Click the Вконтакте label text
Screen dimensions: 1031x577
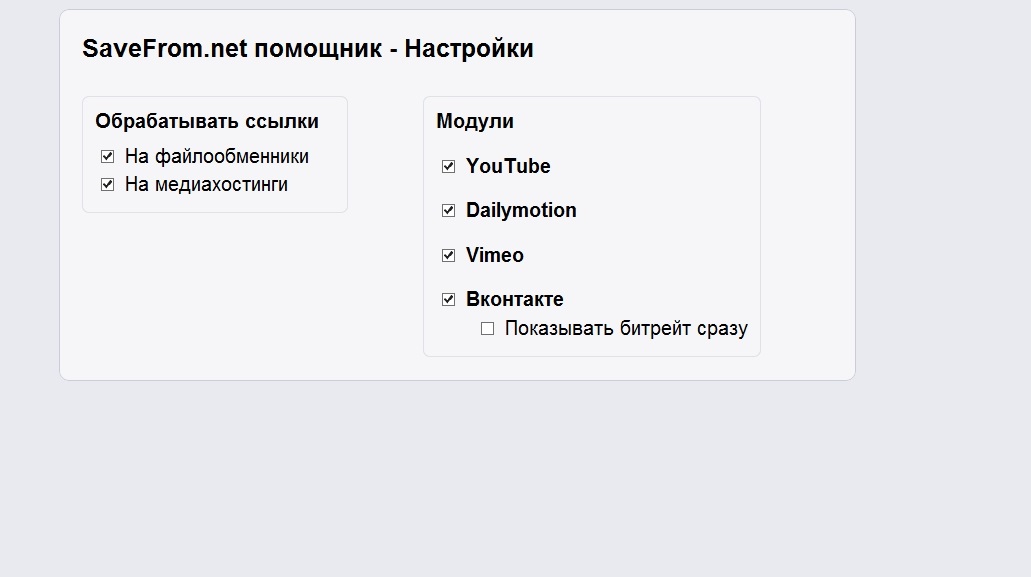515,299
